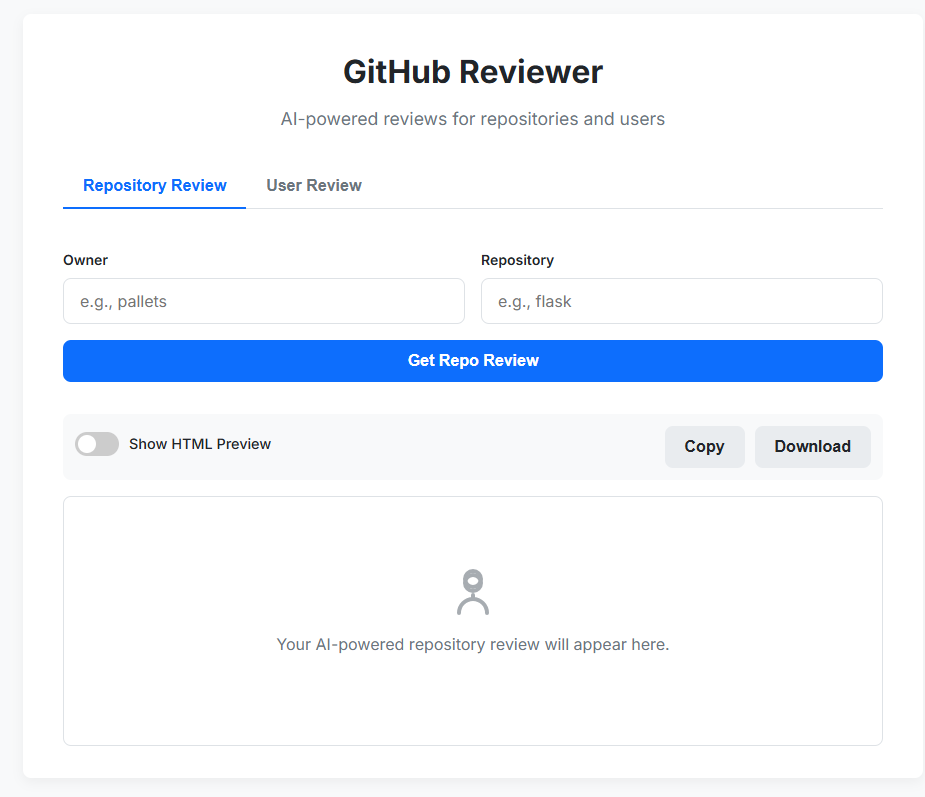The image size is (925, 797).
Task: Click the Get Repo Review button
Action: 473,360
